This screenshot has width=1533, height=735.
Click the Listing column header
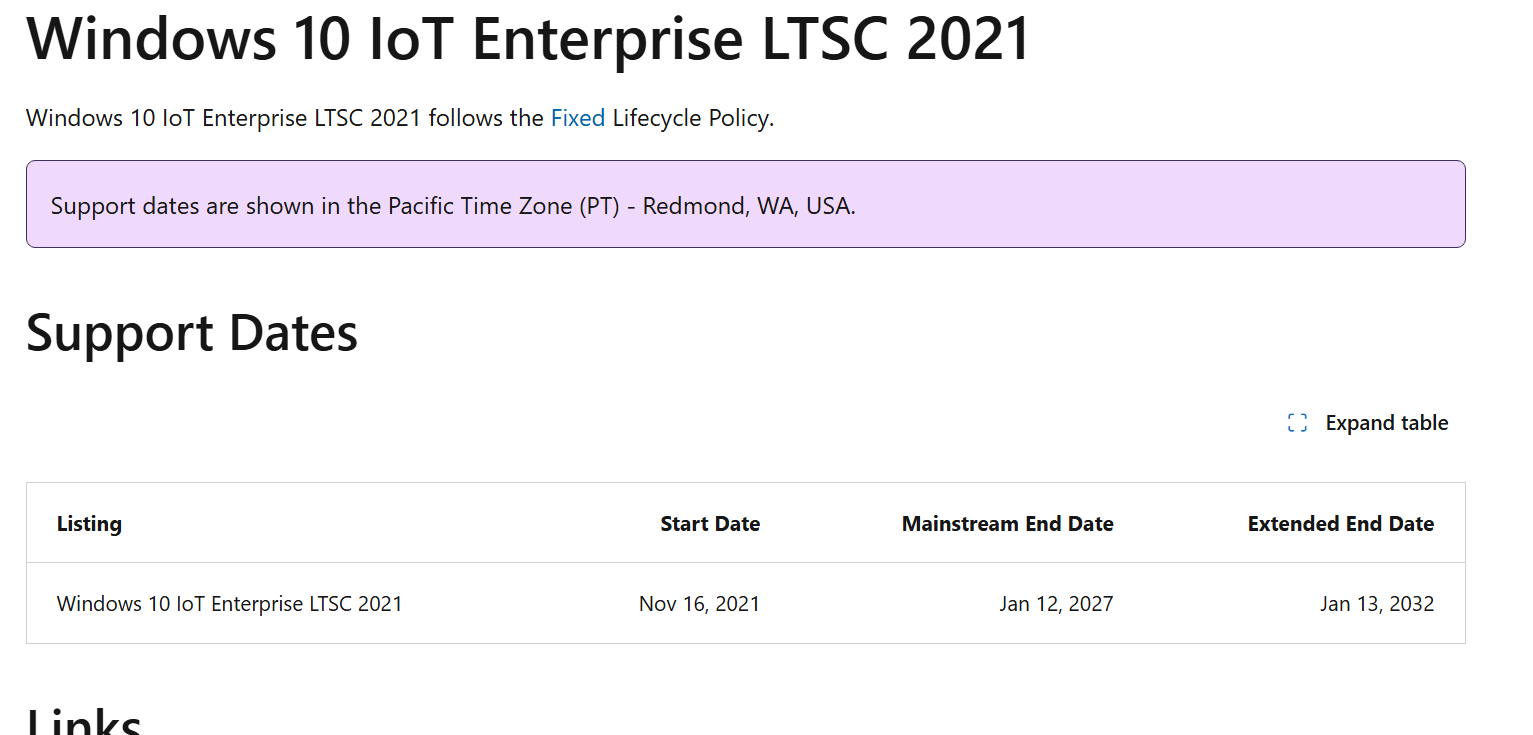(x=89, y=524)
